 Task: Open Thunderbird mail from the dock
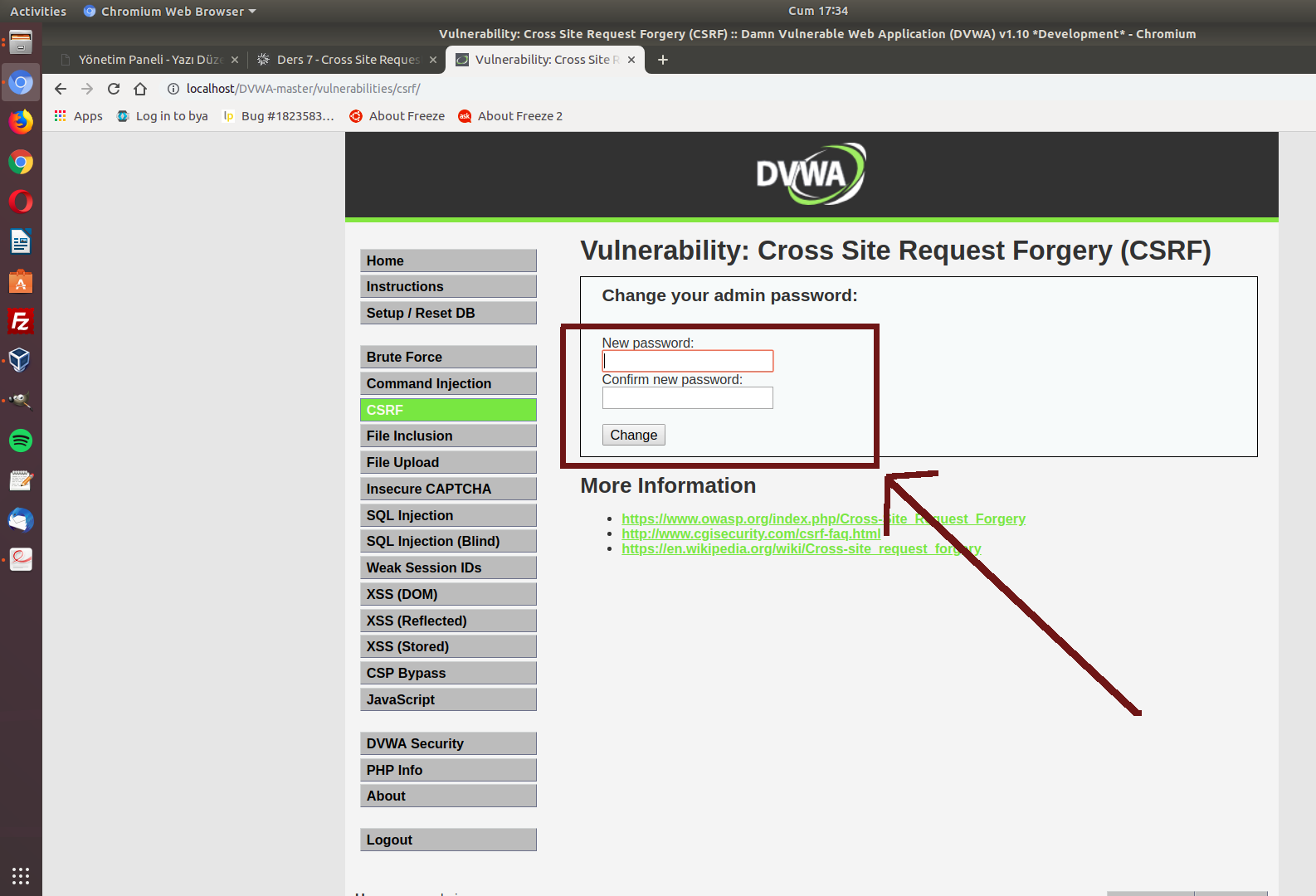pos(21,520)
